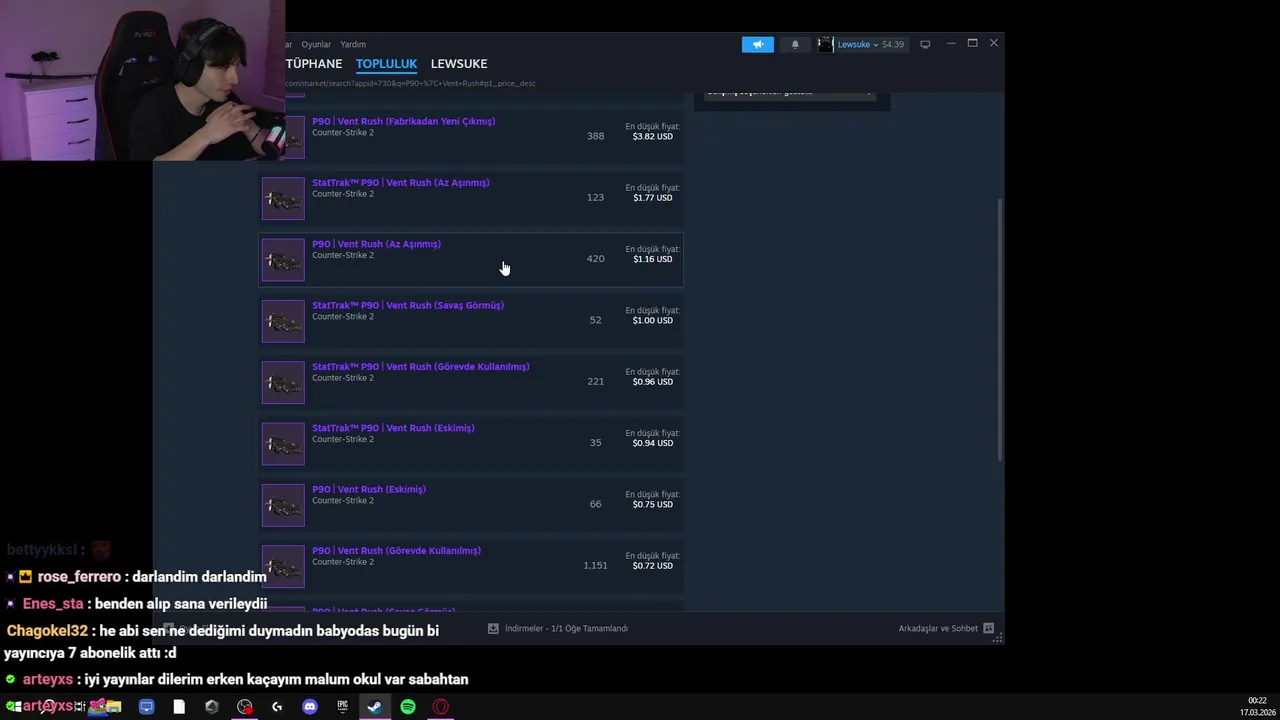
Task: Open Opera GX from the taskbar
Action: [440, 707]
